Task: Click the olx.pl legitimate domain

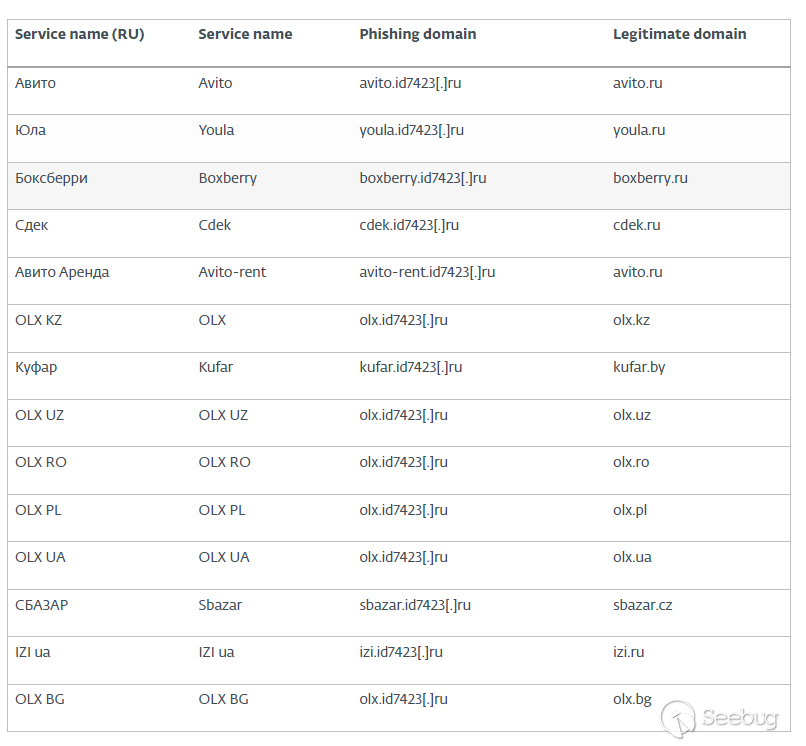Action: [630, 510]
